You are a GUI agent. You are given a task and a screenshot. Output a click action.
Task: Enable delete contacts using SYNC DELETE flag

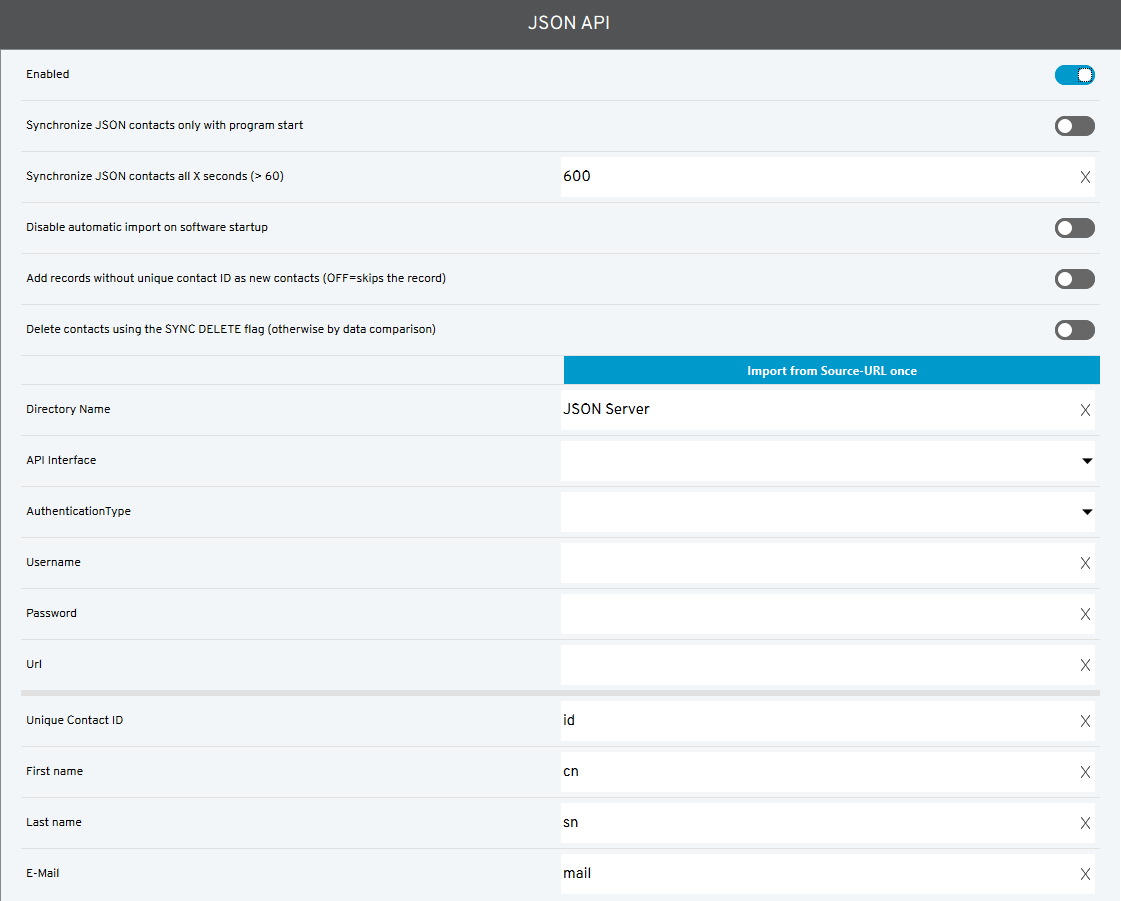coord(1074,330)
